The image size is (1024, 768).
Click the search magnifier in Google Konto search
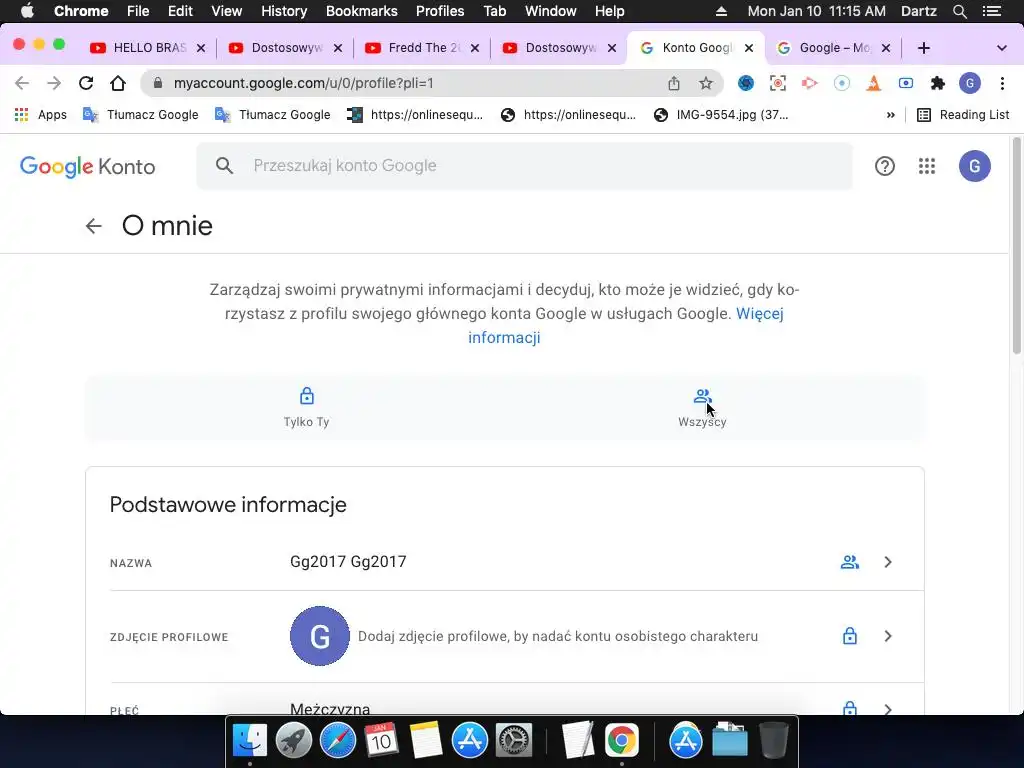click(224, 166)
